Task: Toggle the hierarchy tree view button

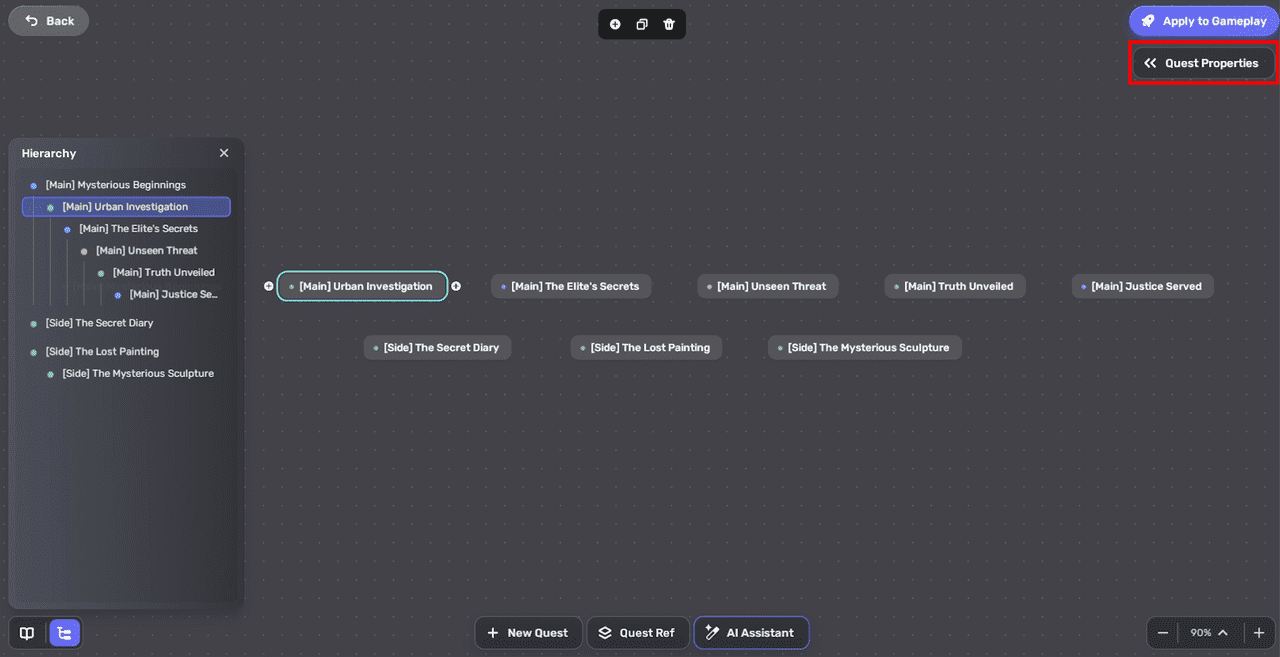Action: pos(65,633)
